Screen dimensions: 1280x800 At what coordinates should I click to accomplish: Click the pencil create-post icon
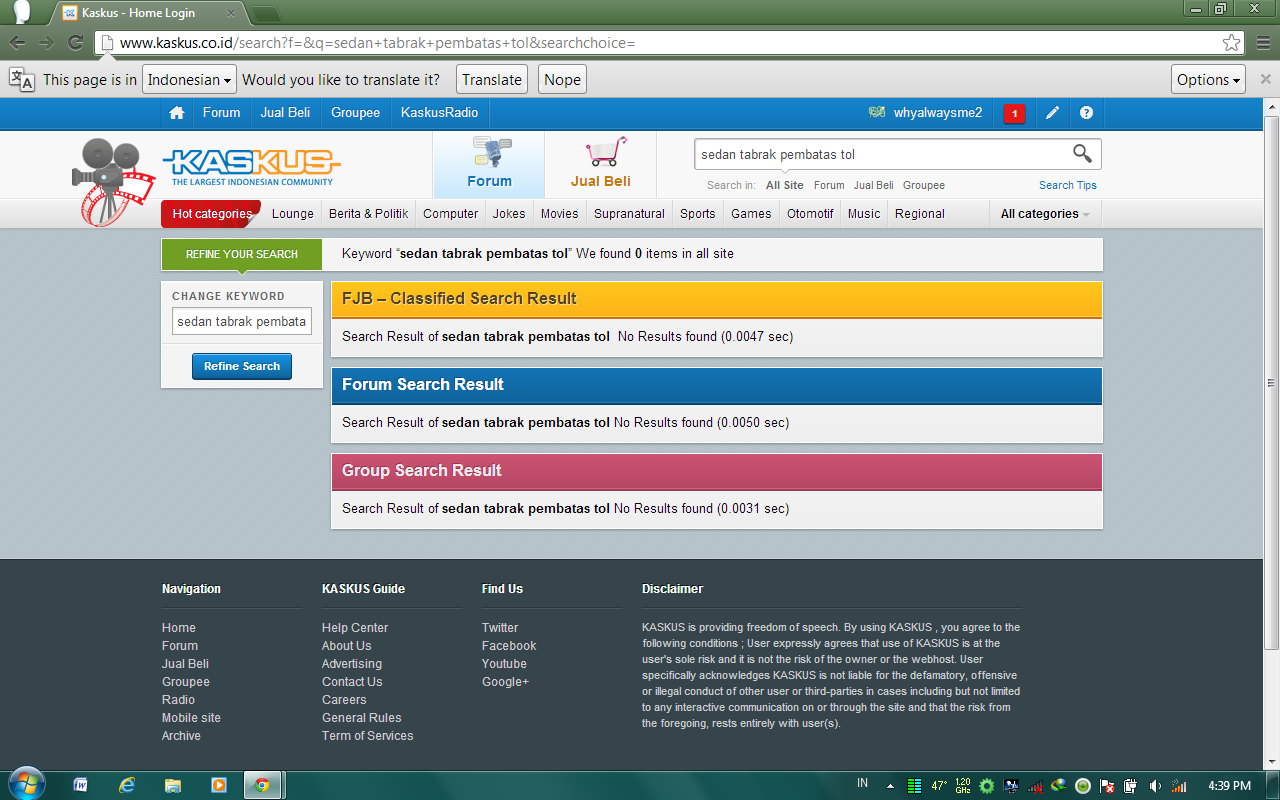tap(1052, 113)
